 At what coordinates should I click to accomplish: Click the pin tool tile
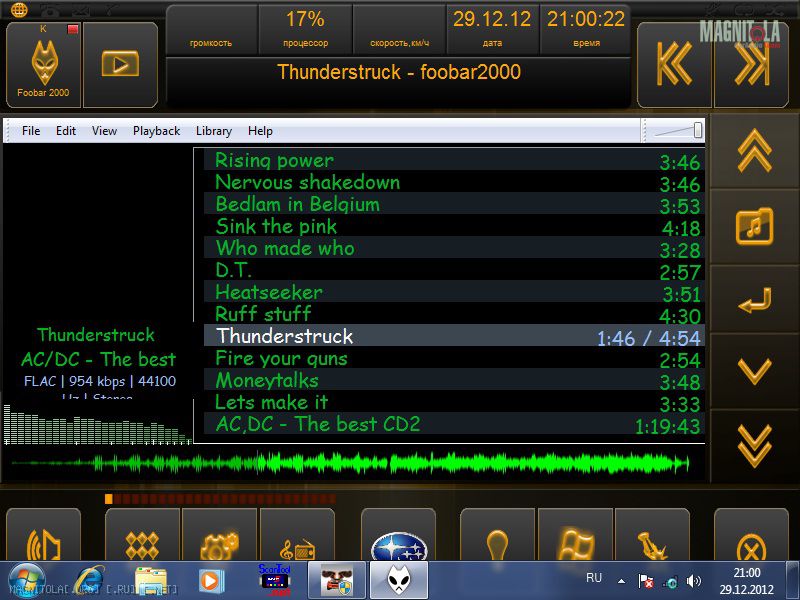pos(653,535)
